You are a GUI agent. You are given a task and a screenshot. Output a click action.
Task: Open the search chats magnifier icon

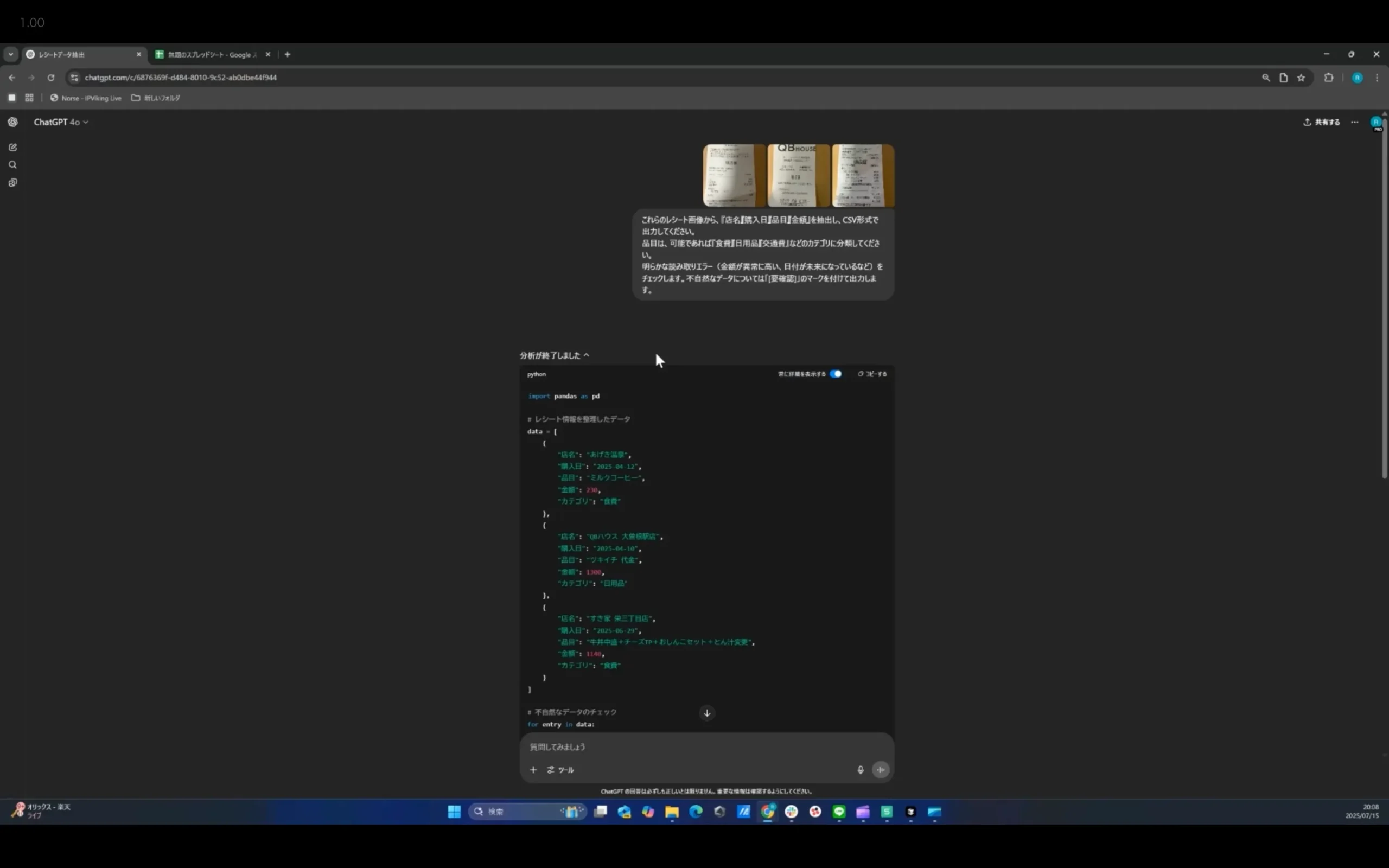(12, 165)
